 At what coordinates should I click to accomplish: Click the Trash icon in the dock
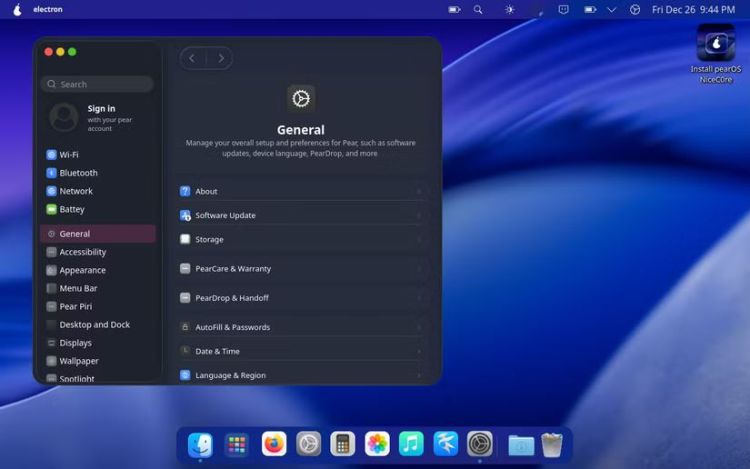(x=552, y=445)
